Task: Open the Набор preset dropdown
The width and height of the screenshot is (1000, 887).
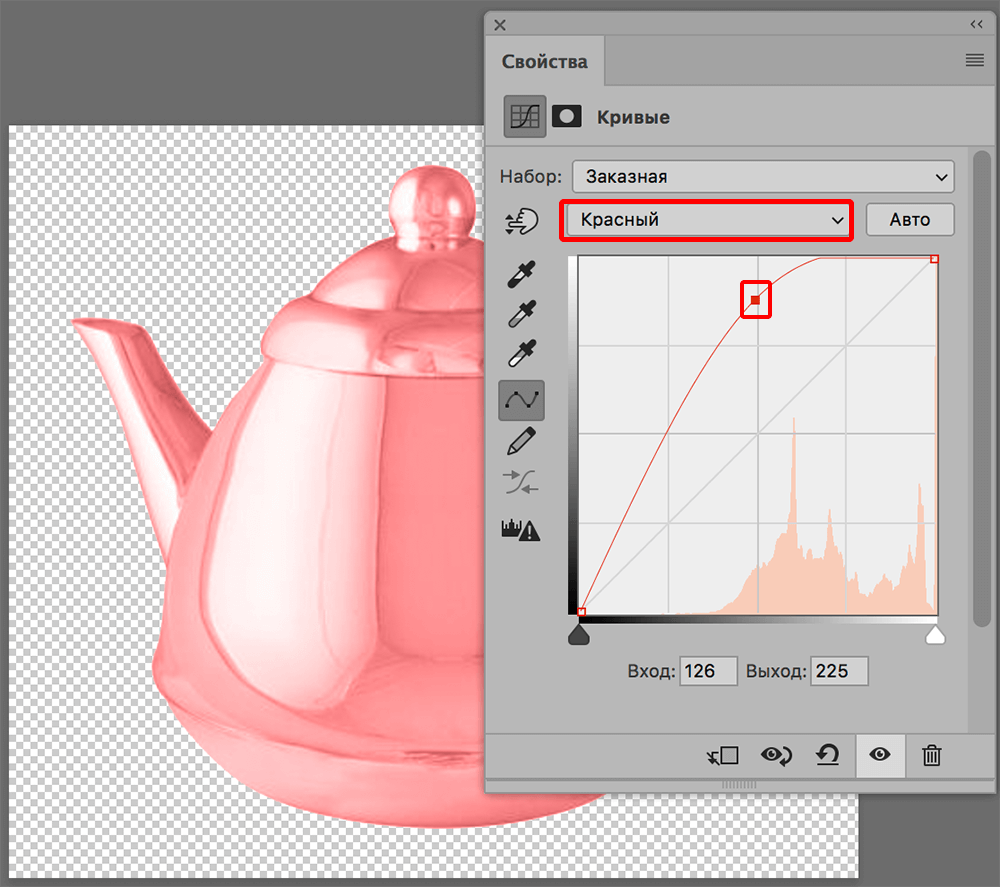Action: 763,177
